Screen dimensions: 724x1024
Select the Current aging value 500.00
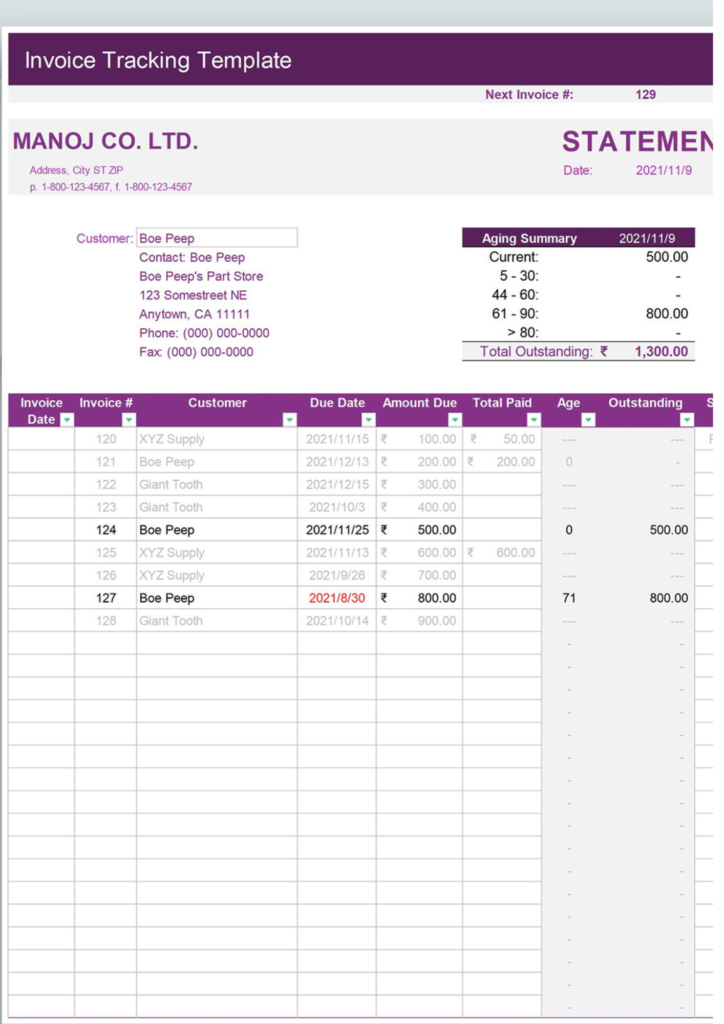pos(667,257)
